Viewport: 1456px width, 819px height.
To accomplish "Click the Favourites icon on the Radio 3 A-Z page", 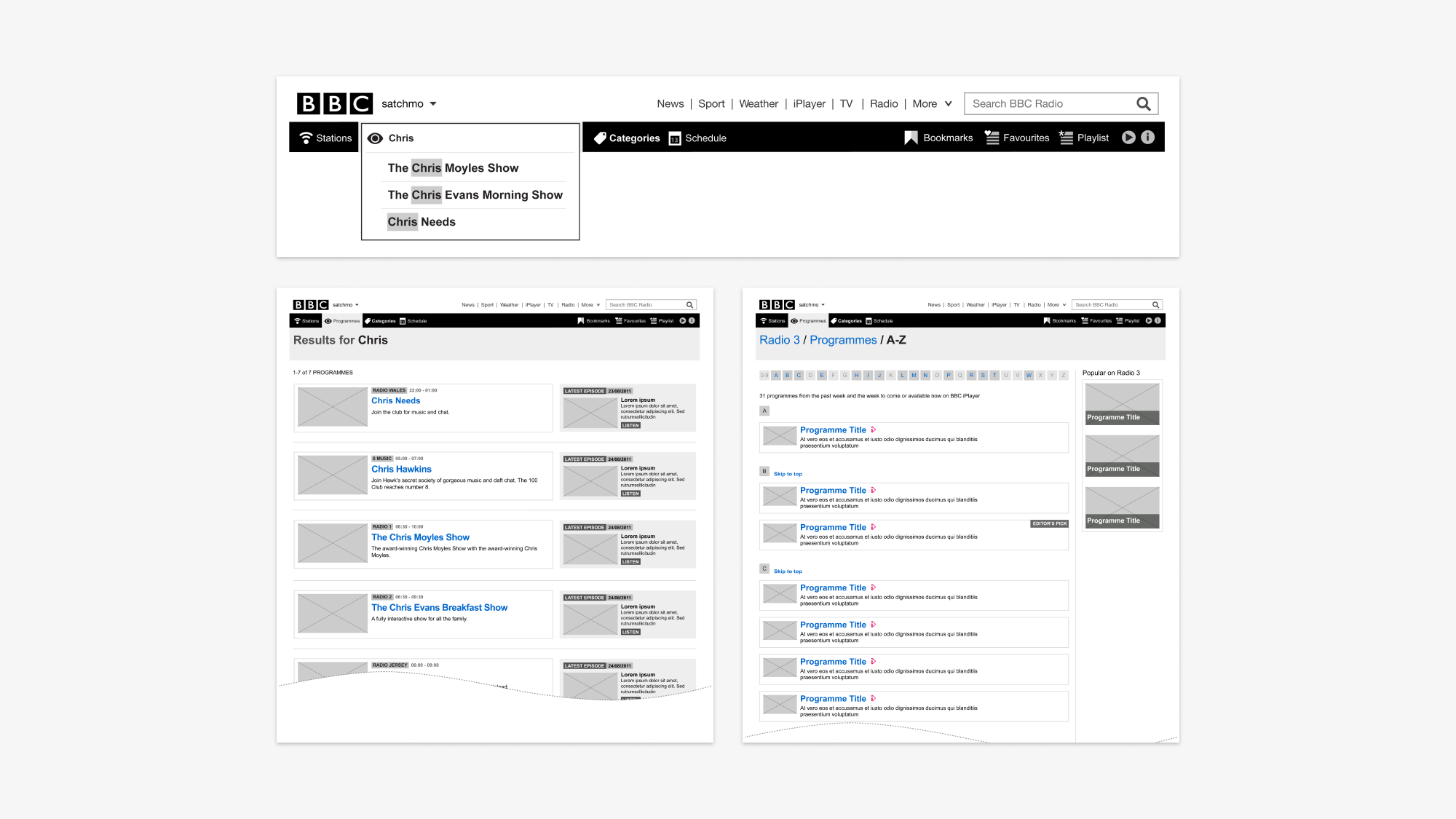I will pos(1085,320).
